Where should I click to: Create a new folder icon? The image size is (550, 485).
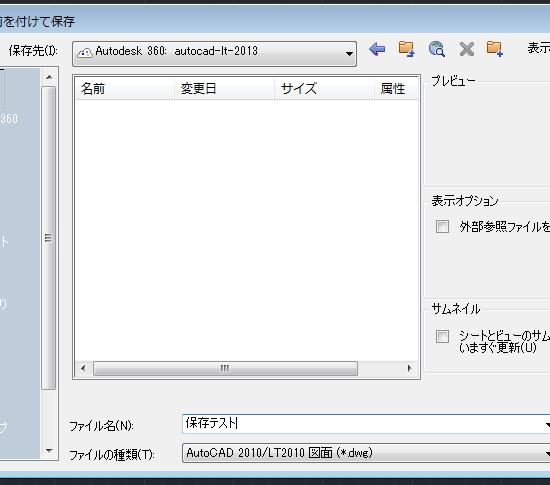click(x=495, y=49)
